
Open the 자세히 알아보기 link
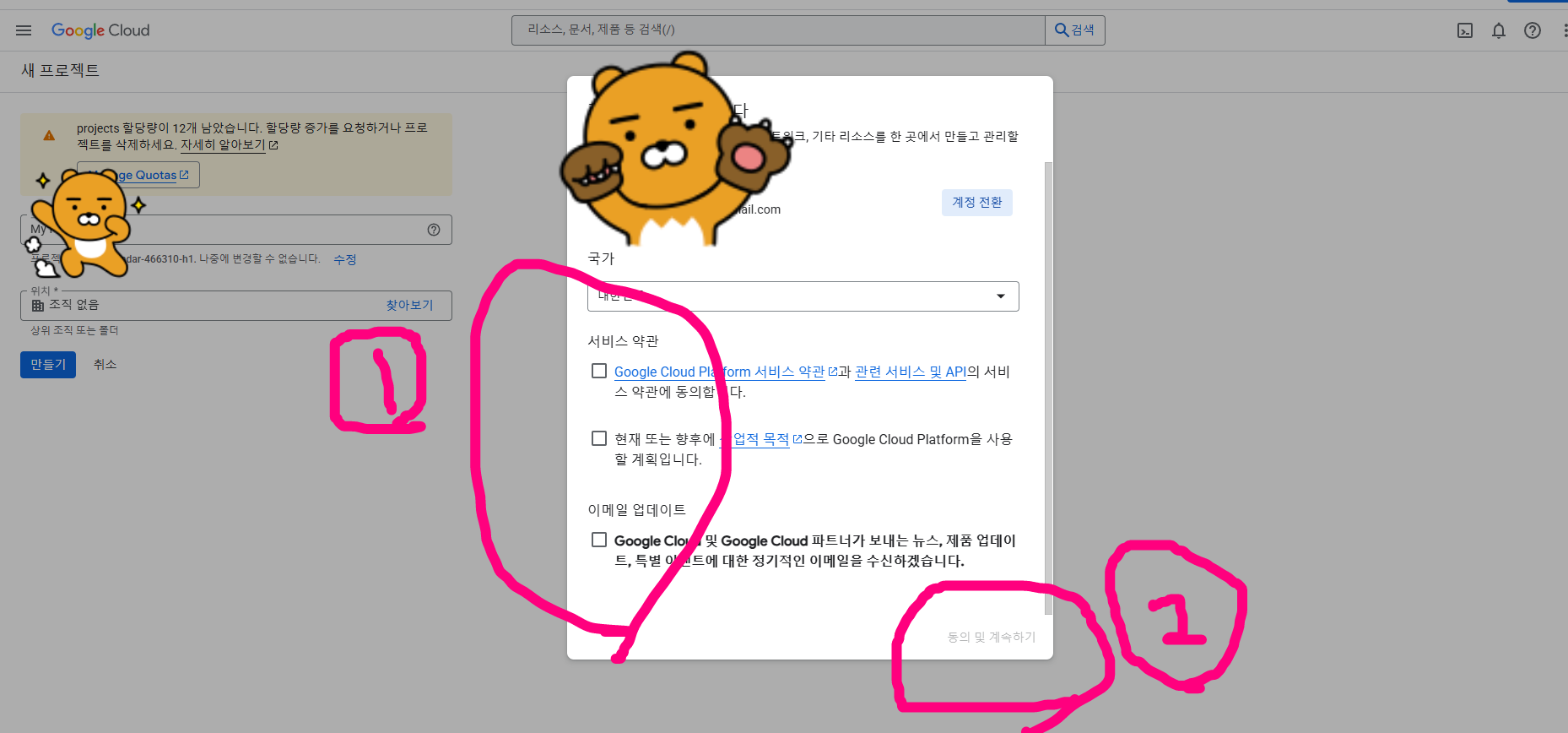[223, 144]
